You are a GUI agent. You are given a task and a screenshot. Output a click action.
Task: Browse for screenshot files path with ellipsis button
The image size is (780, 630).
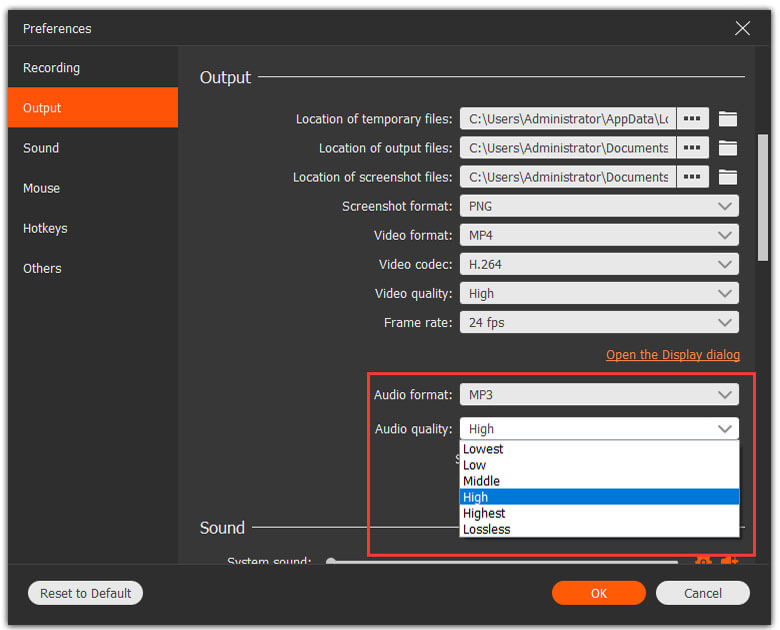point(692,177)
